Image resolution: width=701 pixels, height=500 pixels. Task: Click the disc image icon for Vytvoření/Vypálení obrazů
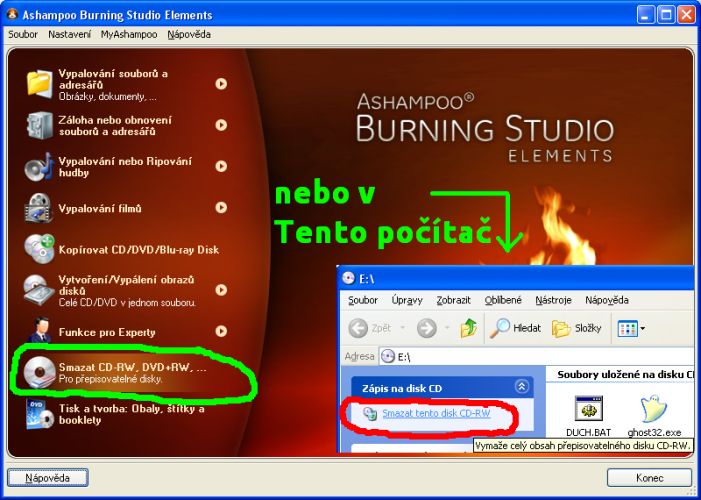pyautogui.click(x=40, y=290)
